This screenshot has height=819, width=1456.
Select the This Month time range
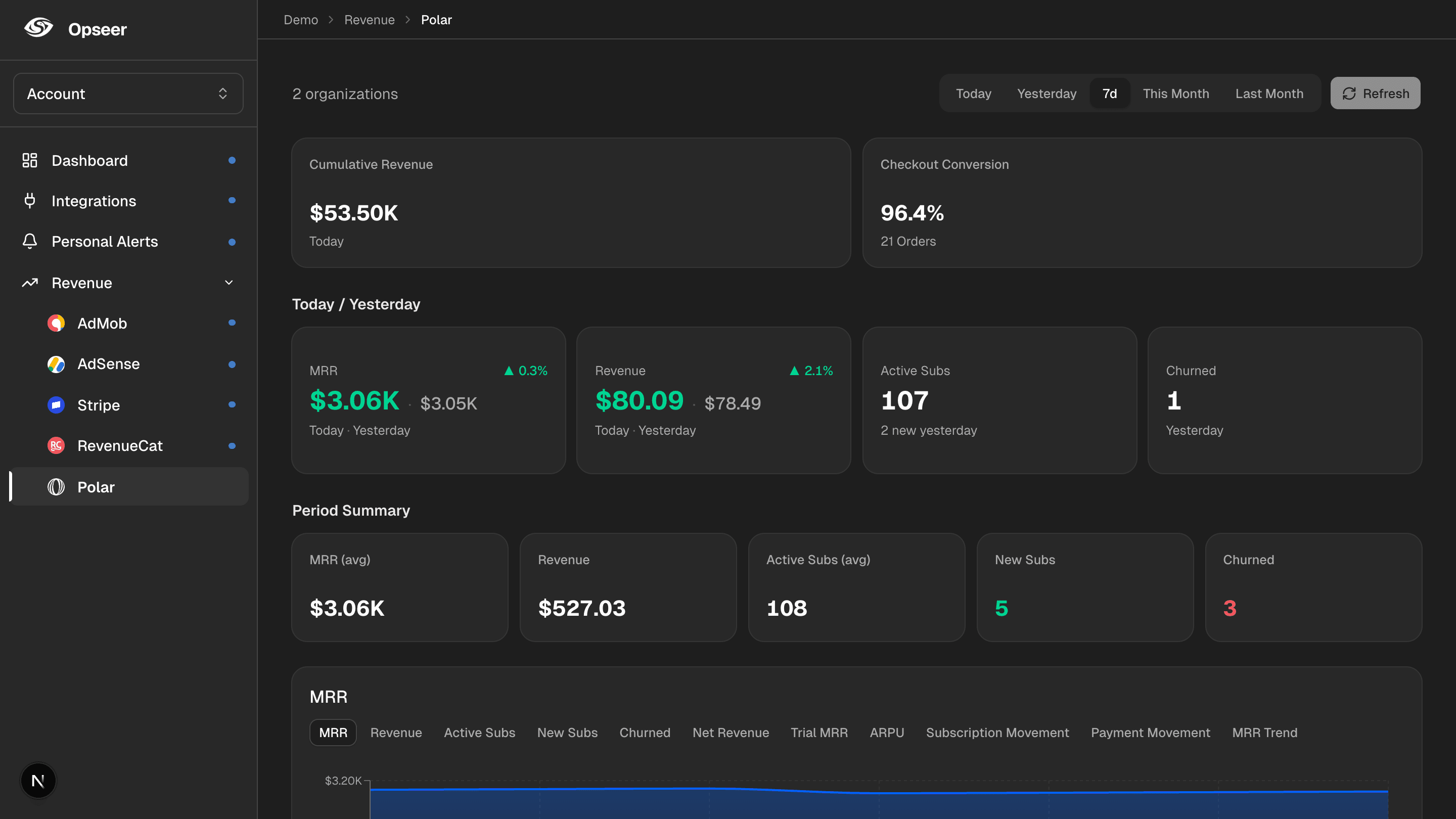click(x=1175, y=93)
